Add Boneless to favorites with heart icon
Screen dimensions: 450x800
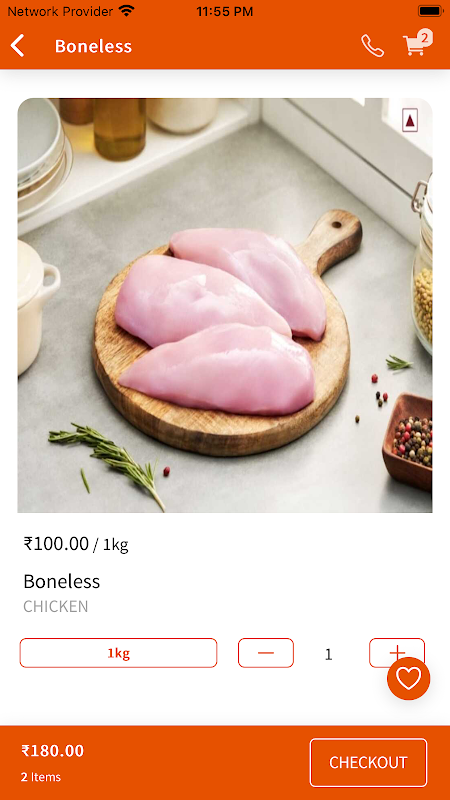(x=409, y=679)
